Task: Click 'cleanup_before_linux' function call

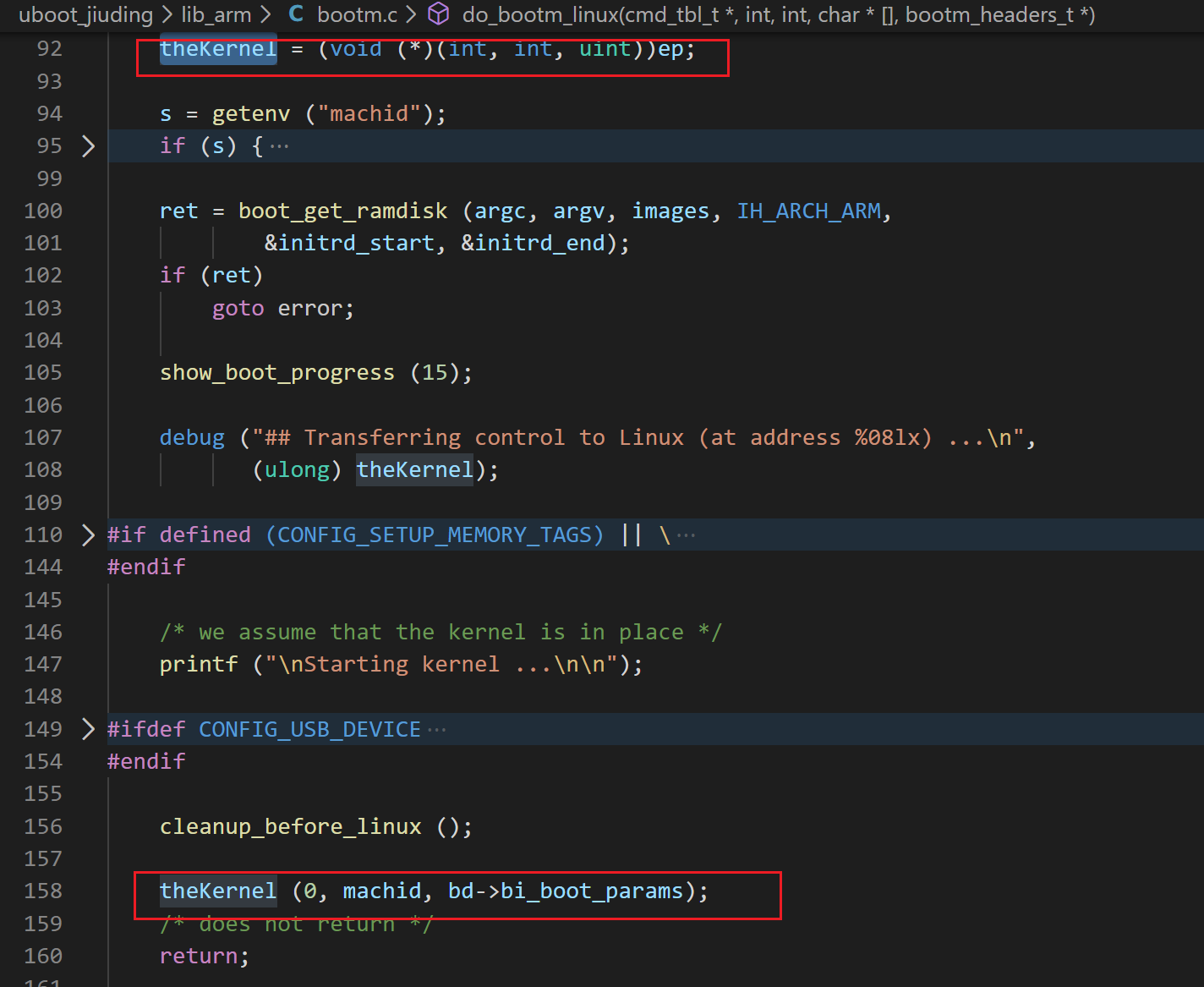Action: (290, 826)
